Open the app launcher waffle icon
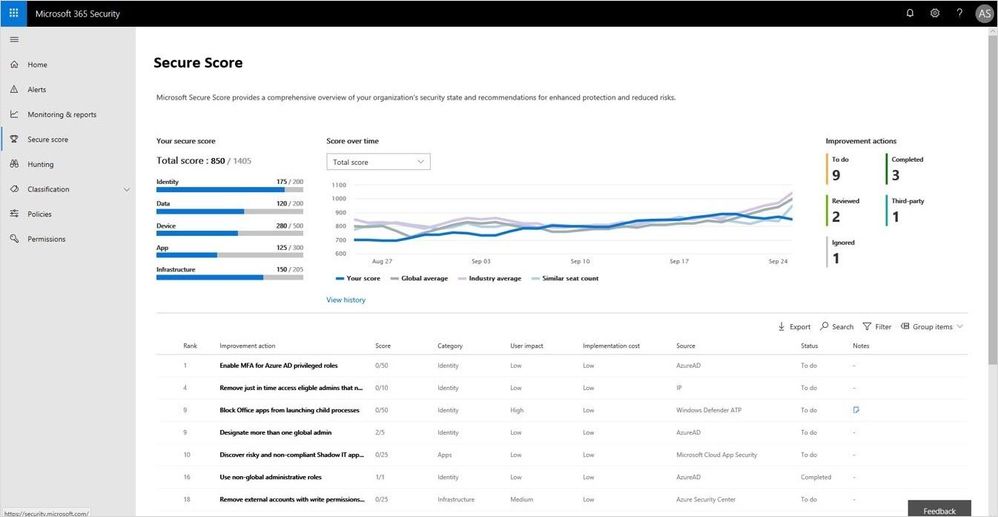998x517 pixels. tap(13, 13)
